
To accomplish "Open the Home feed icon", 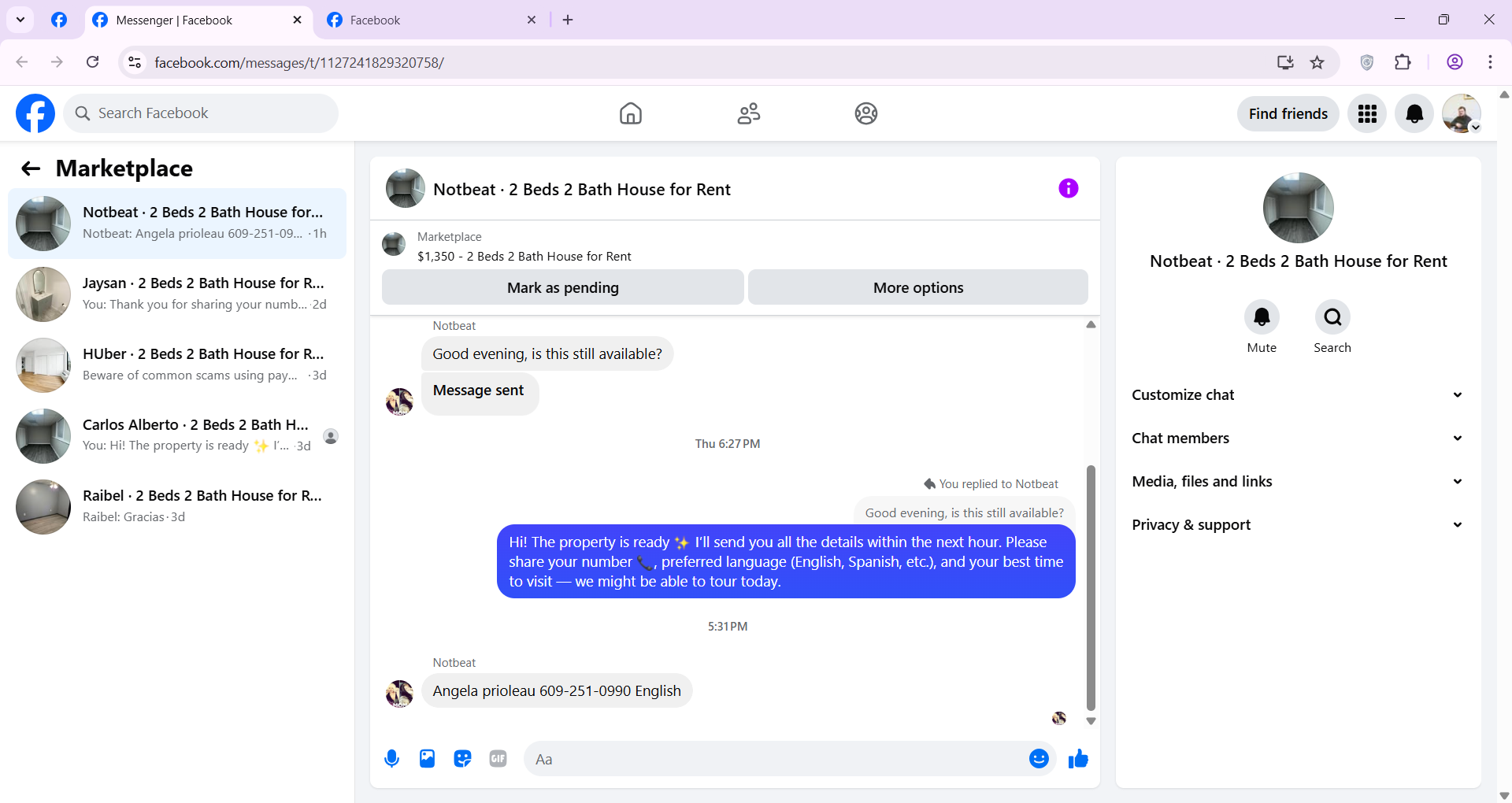I will 630,113.
